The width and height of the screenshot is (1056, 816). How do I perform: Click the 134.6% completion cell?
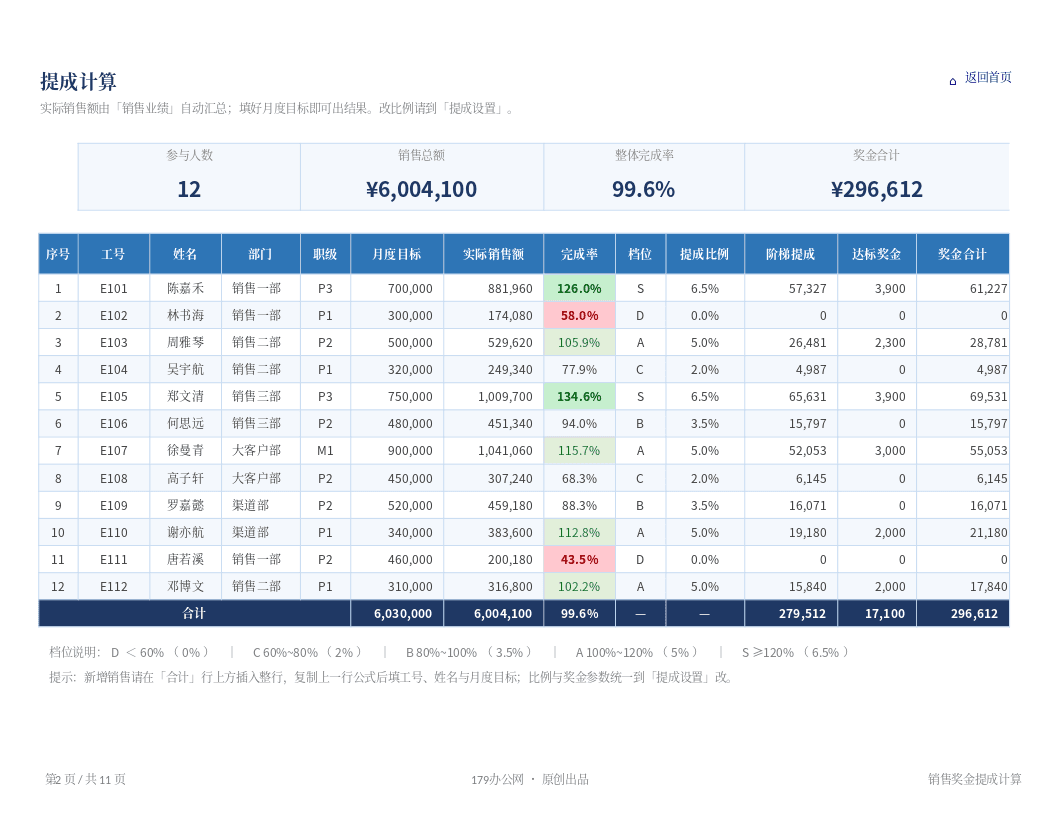tap(579, 397)
